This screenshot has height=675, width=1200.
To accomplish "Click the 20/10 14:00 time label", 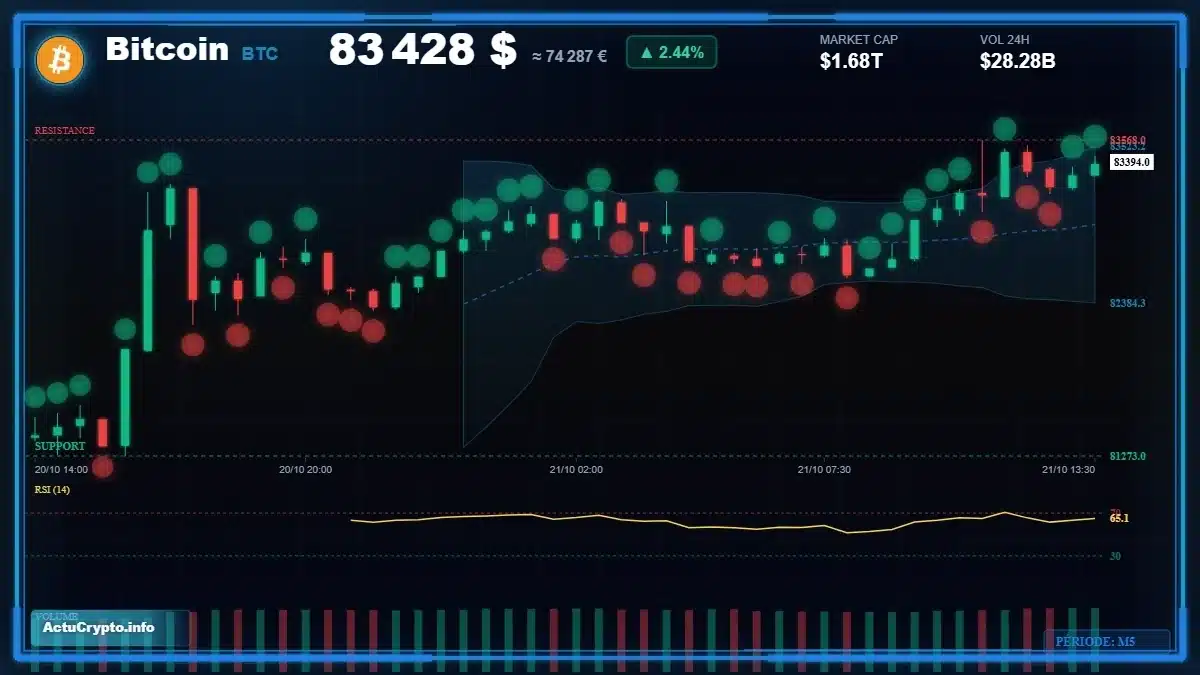I will tap(61, 469).
